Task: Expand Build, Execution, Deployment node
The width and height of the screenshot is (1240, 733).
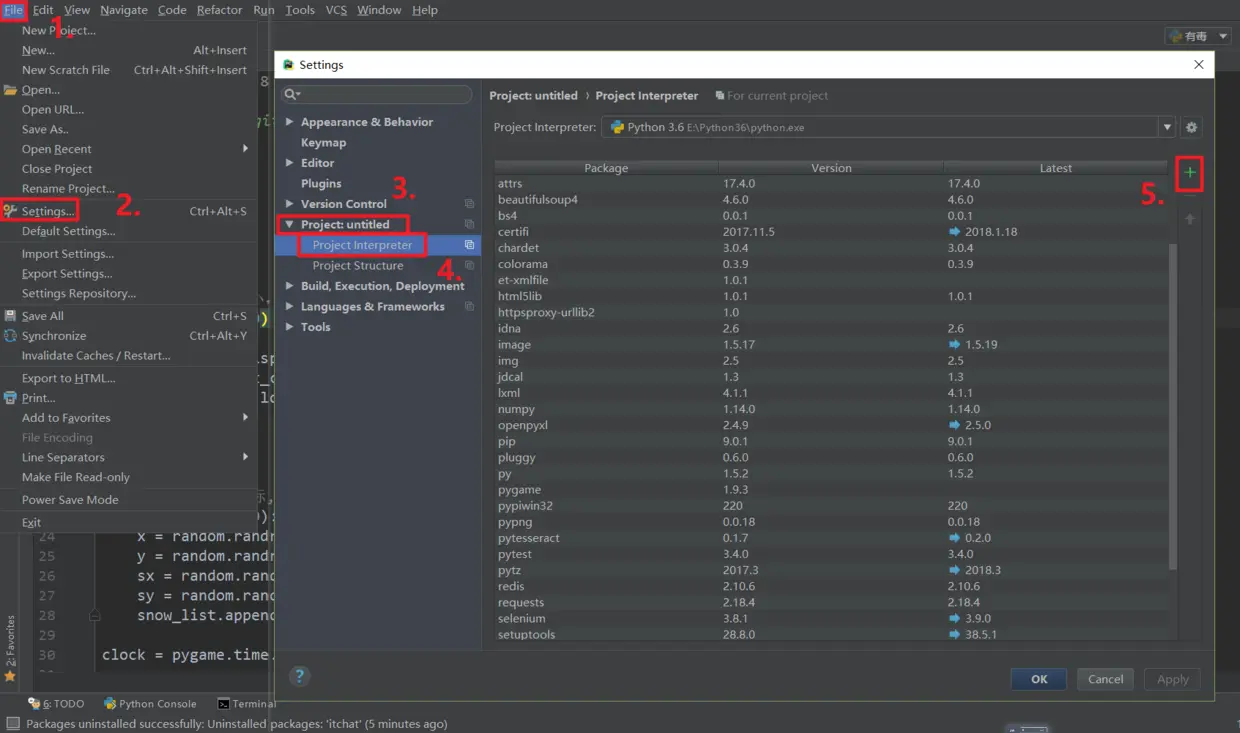Action: (x=290, y=286)
